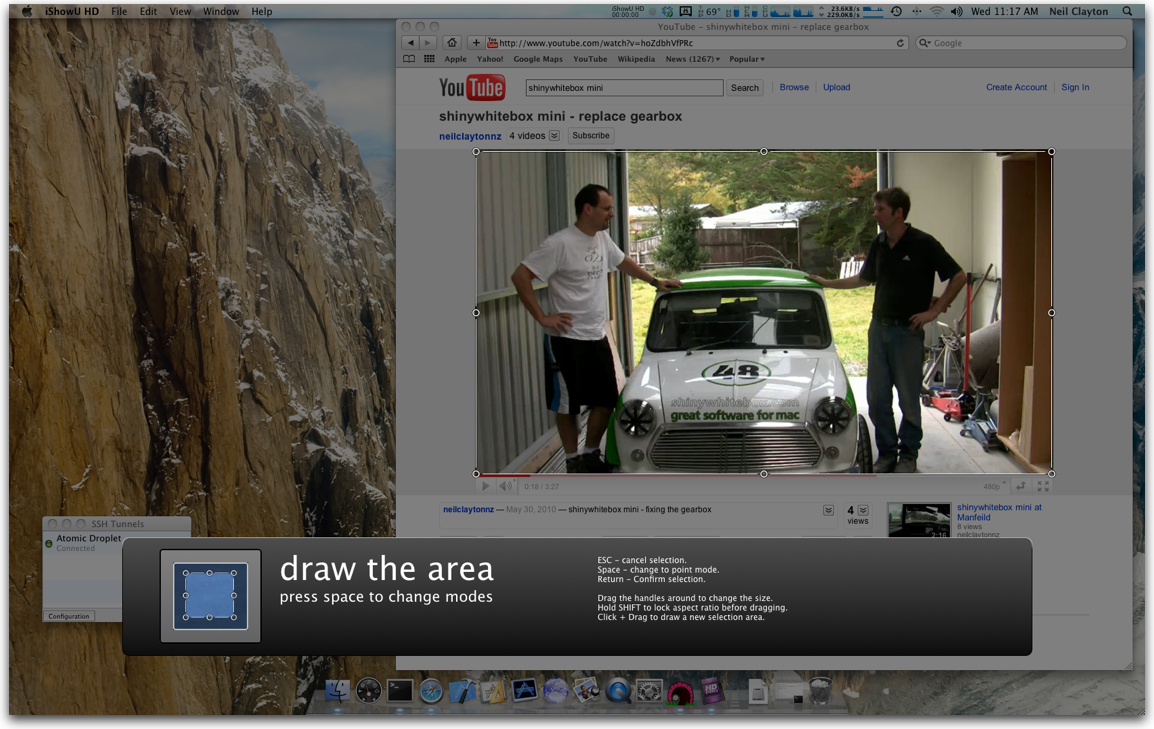Play the YouTube video

point(486,487)
